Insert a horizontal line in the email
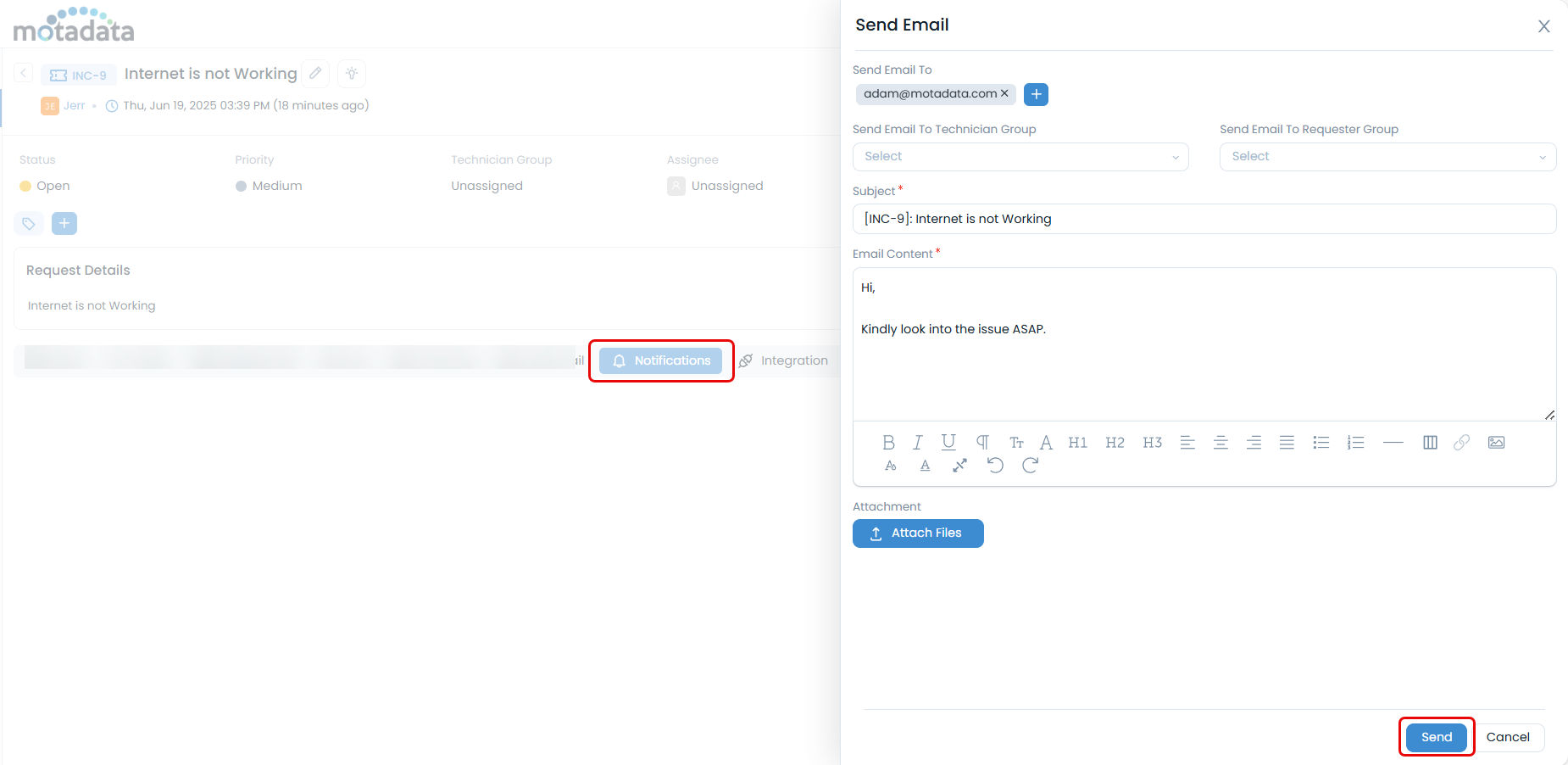Viewport: 1568px width, 765px height. coord(1393,442)
